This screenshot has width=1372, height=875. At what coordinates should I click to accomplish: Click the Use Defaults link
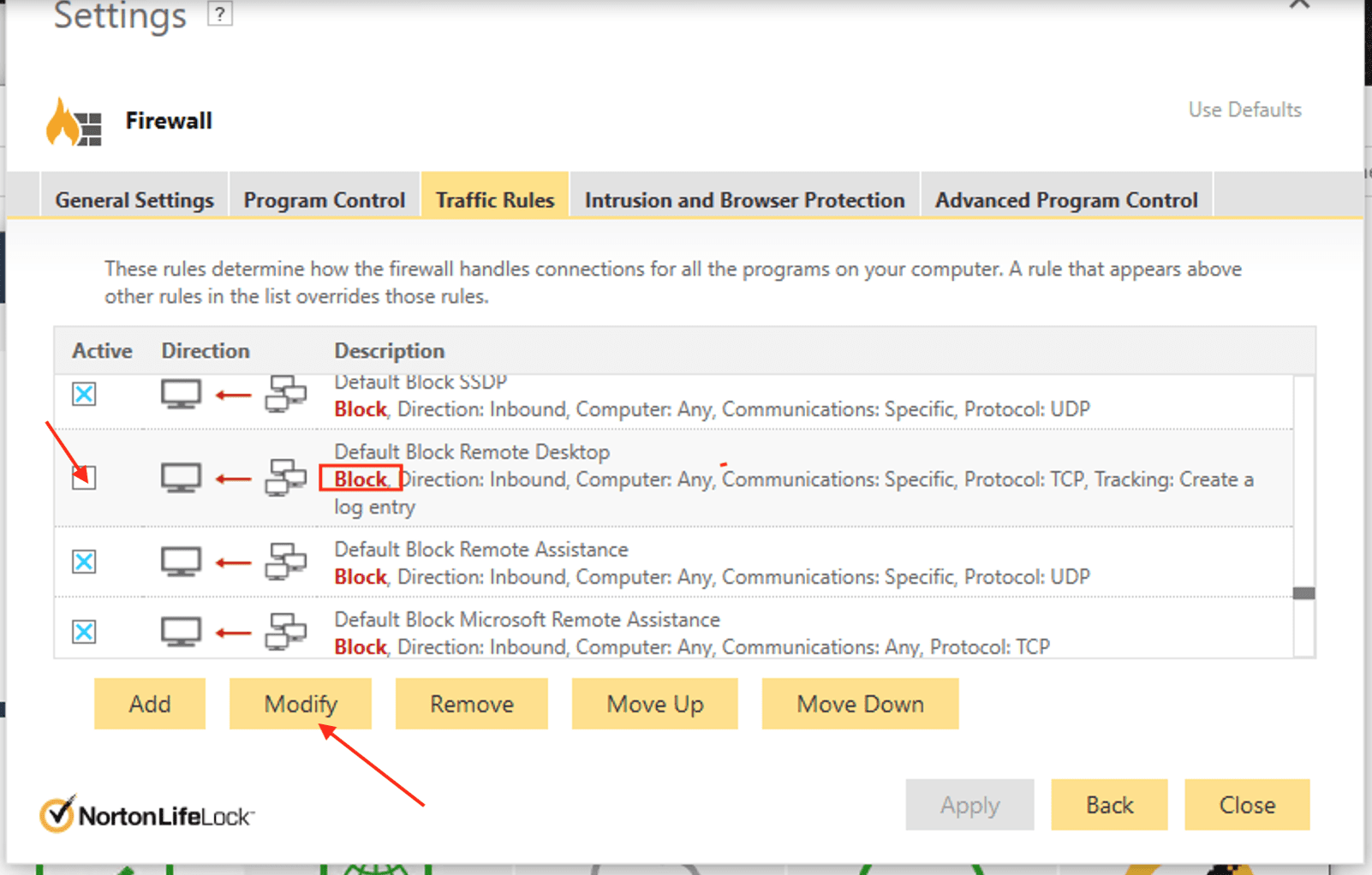(x=1244, y=110)
